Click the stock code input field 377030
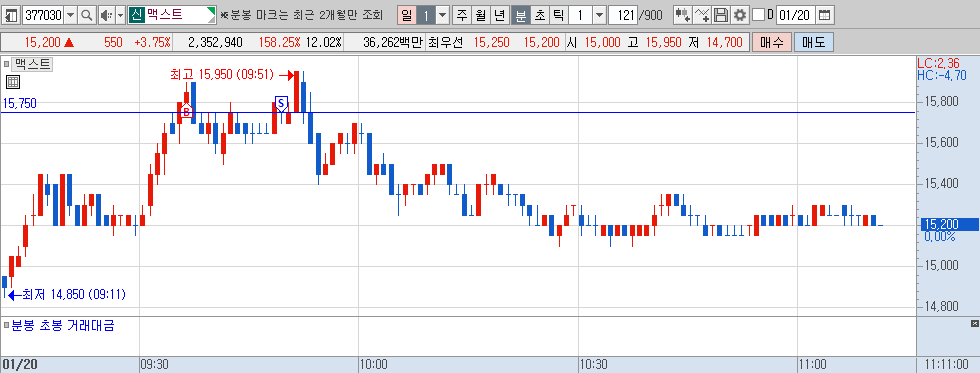The image size is (980, 373). click(42, 14)
